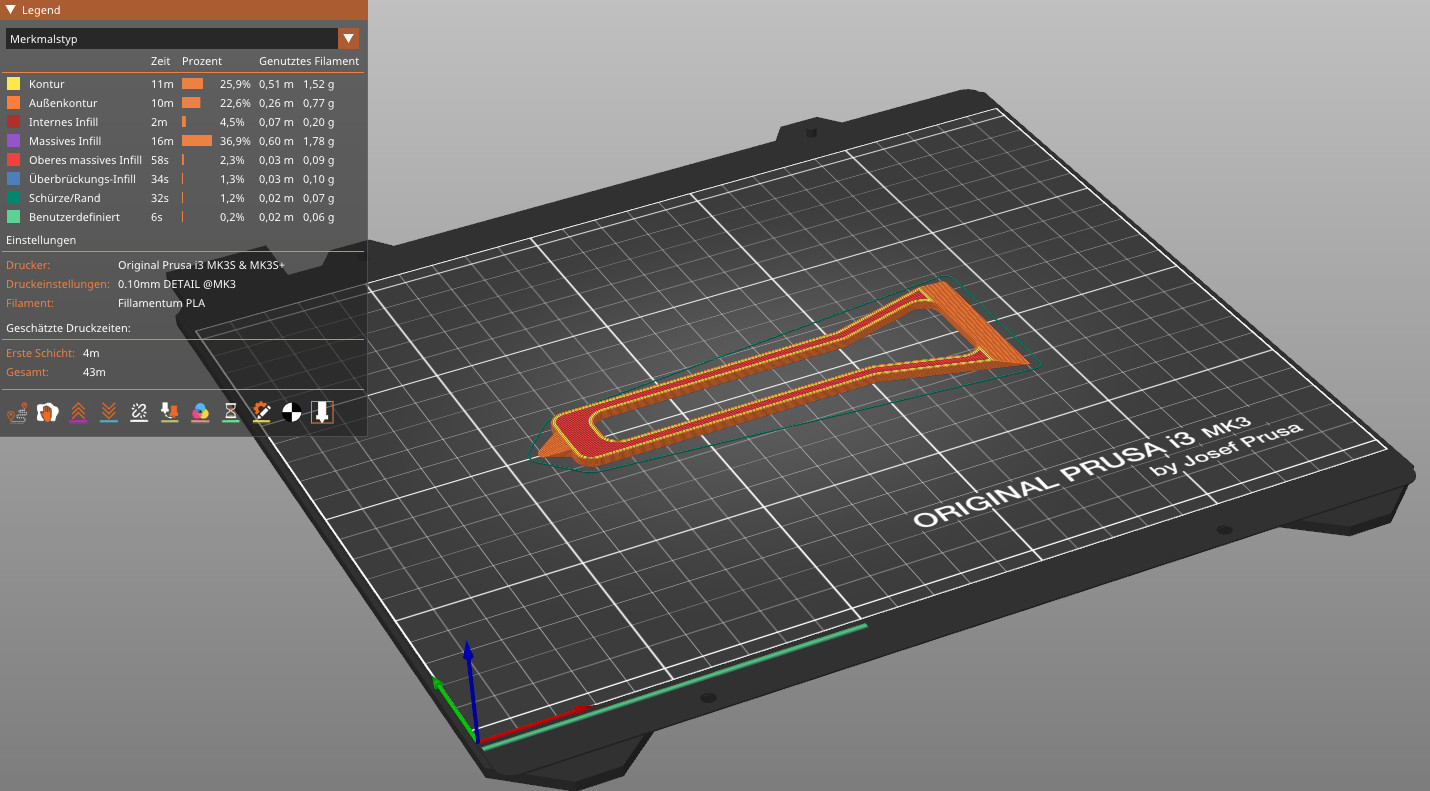Click the Schürze/Rand label
The image size is (1430, 791).
tap(65, 198)
